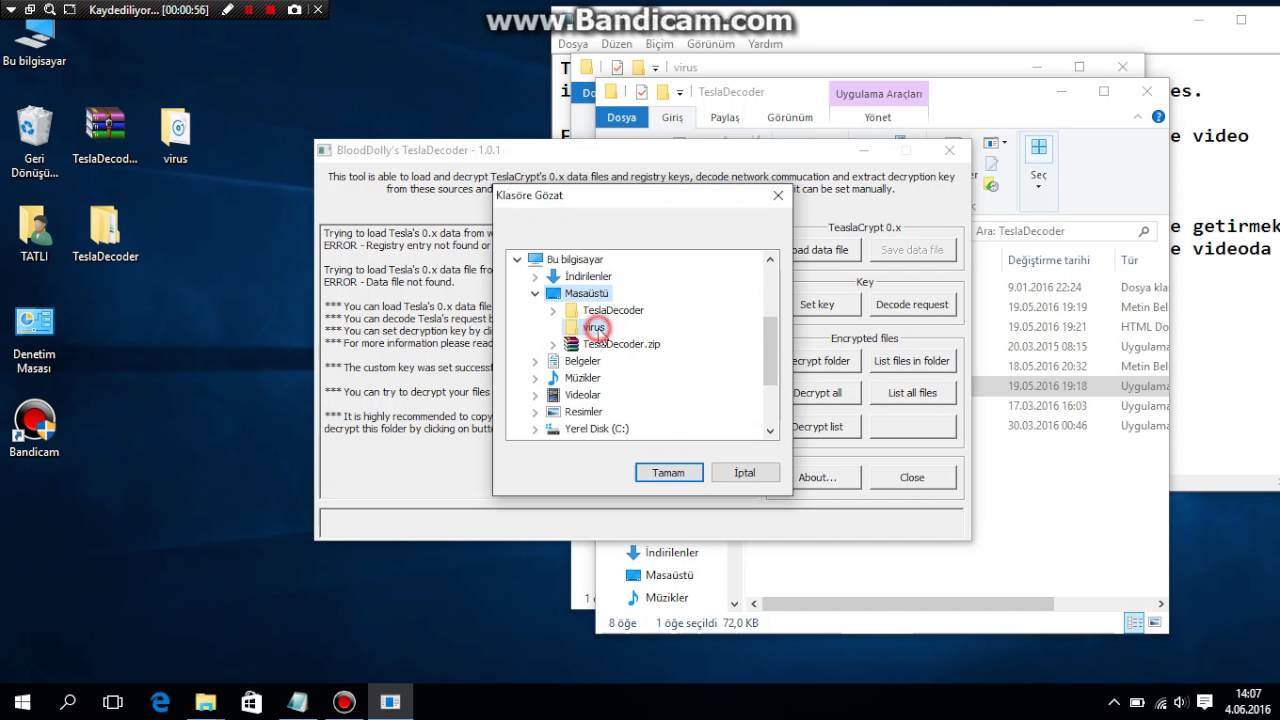Open Yardım menu in Notepad window
The width and height of the screenshot is (1280, 720).
[x=766, y=44]
